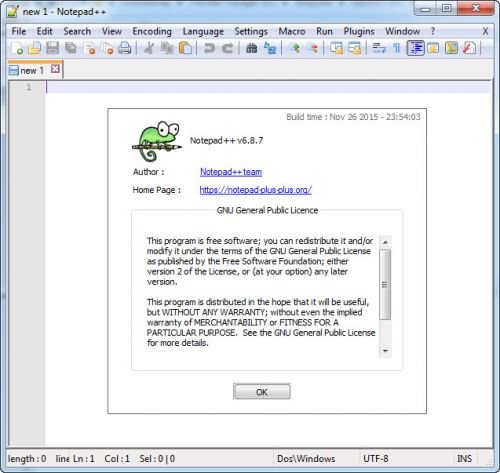
Task: Click Synchronize Horizontal Scrolling icon
Action: 354,48
